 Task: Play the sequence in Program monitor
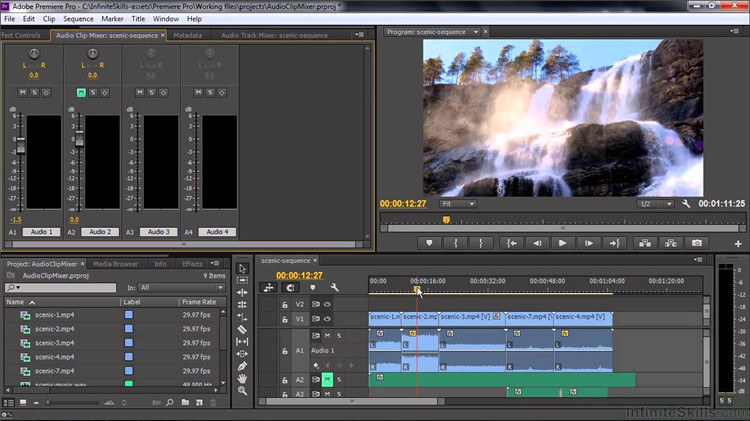[x=562, y=243]
